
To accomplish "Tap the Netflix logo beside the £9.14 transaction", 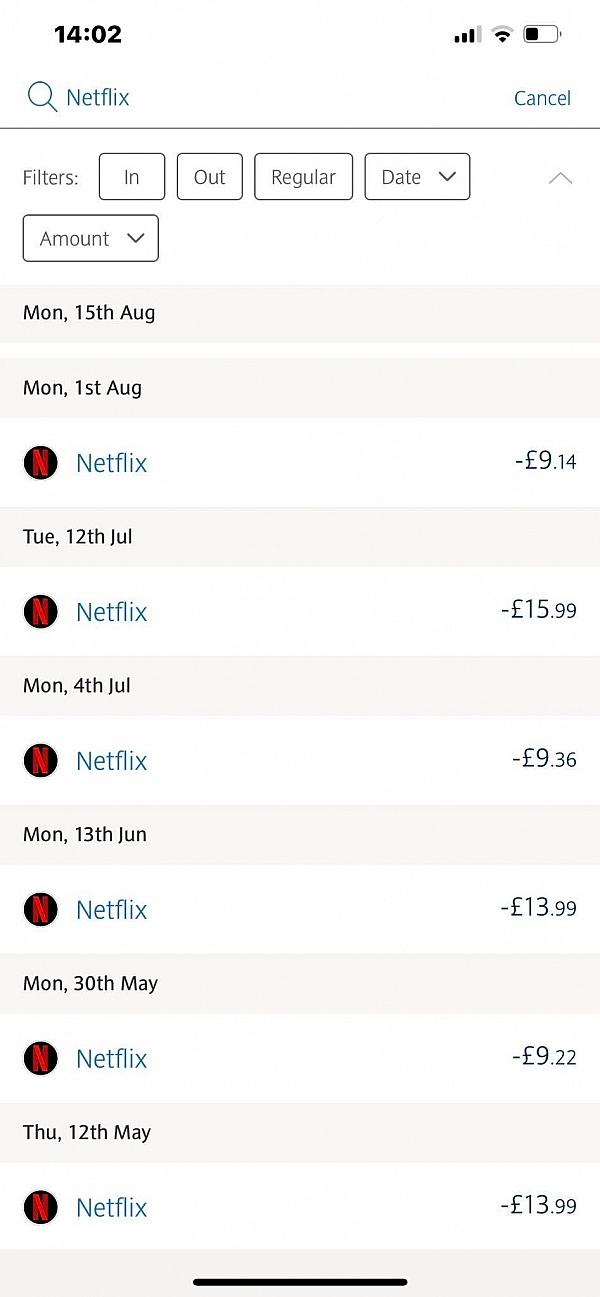I will click(41, 462).
